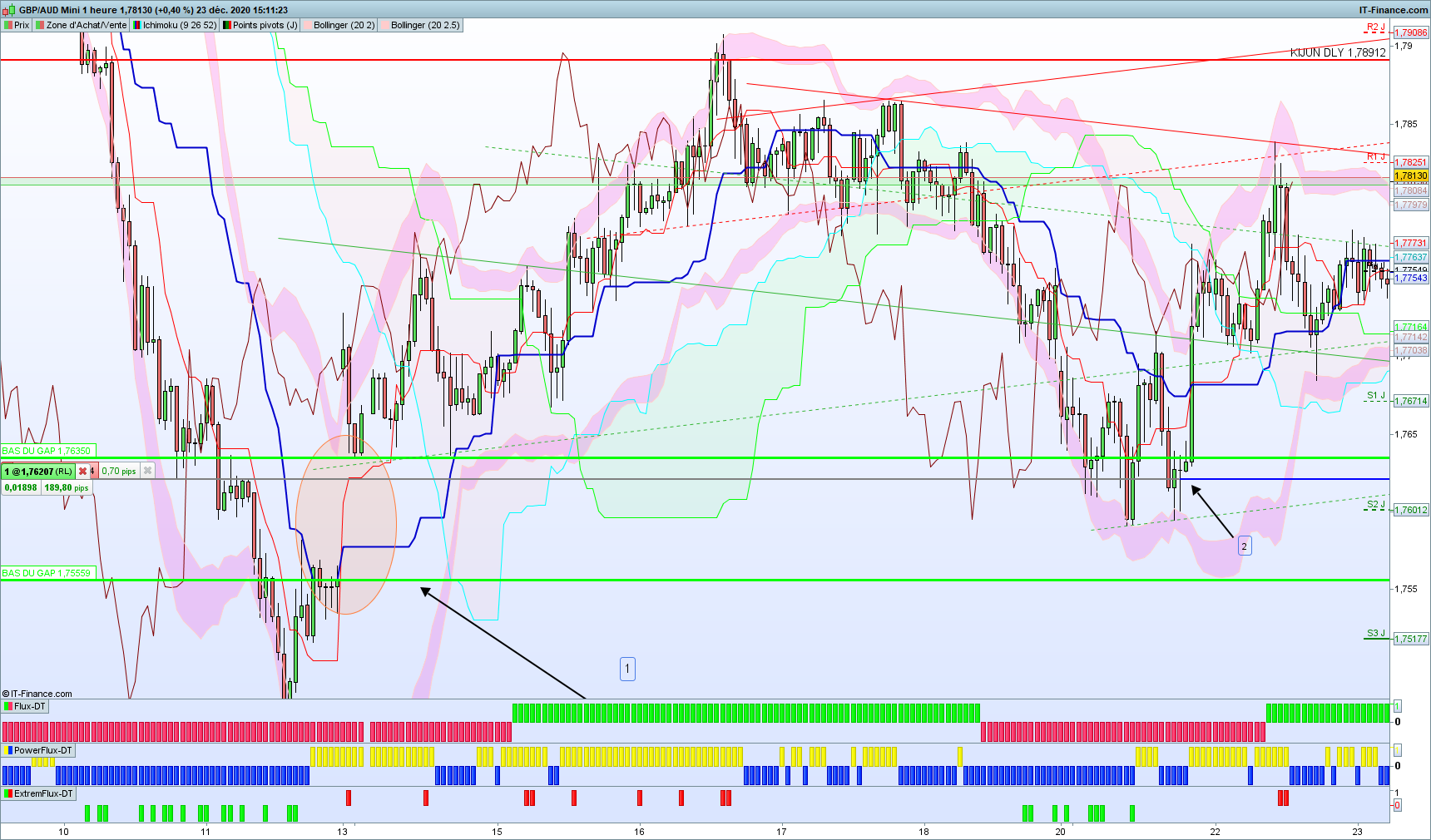Open Ichimoku (9 26 52) indicator settings
The height and width of the screenshot is (840, 1431).
tap(174, 25)
